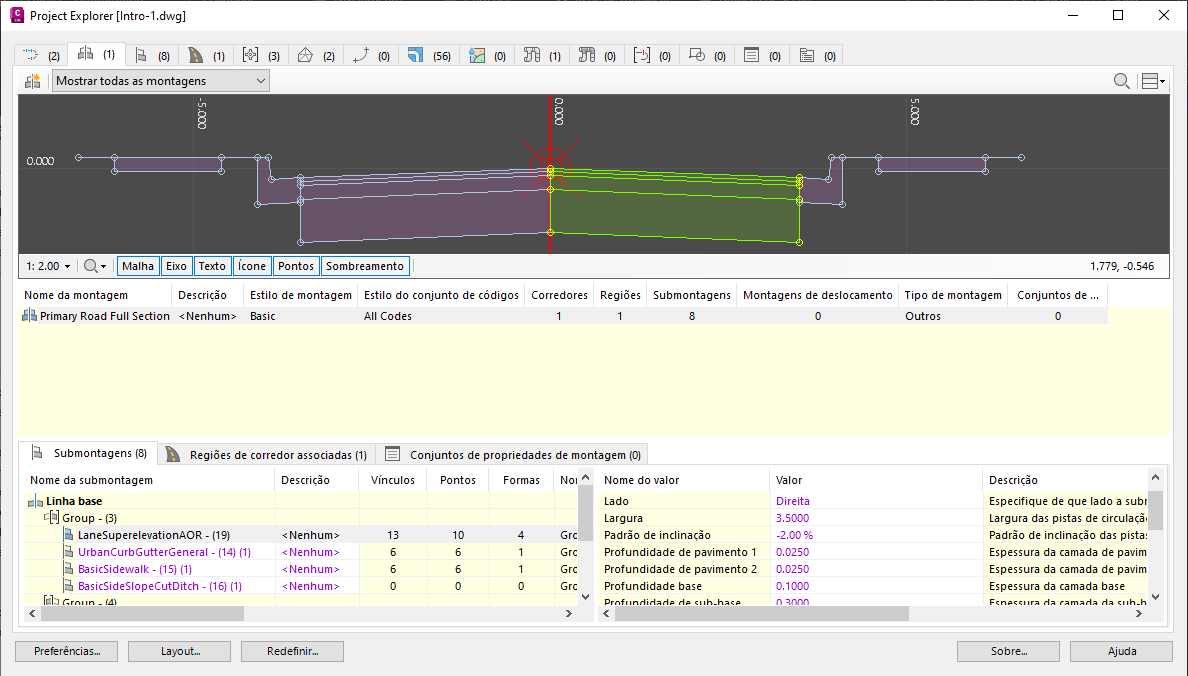The width and height of the screenshot is (1188, 676).
Task: Open the 1: 2.00 scale dropdown
Action: tap(48, 266)
